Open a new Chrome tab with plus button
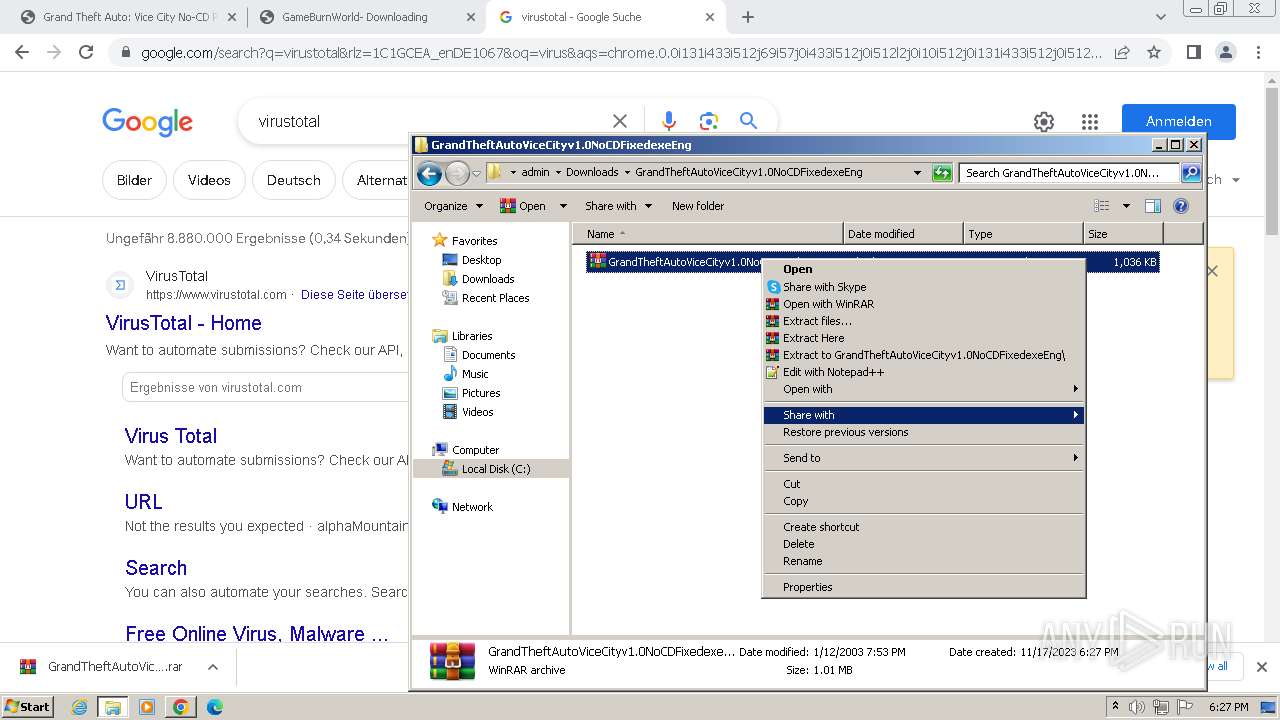 point(748,17)
